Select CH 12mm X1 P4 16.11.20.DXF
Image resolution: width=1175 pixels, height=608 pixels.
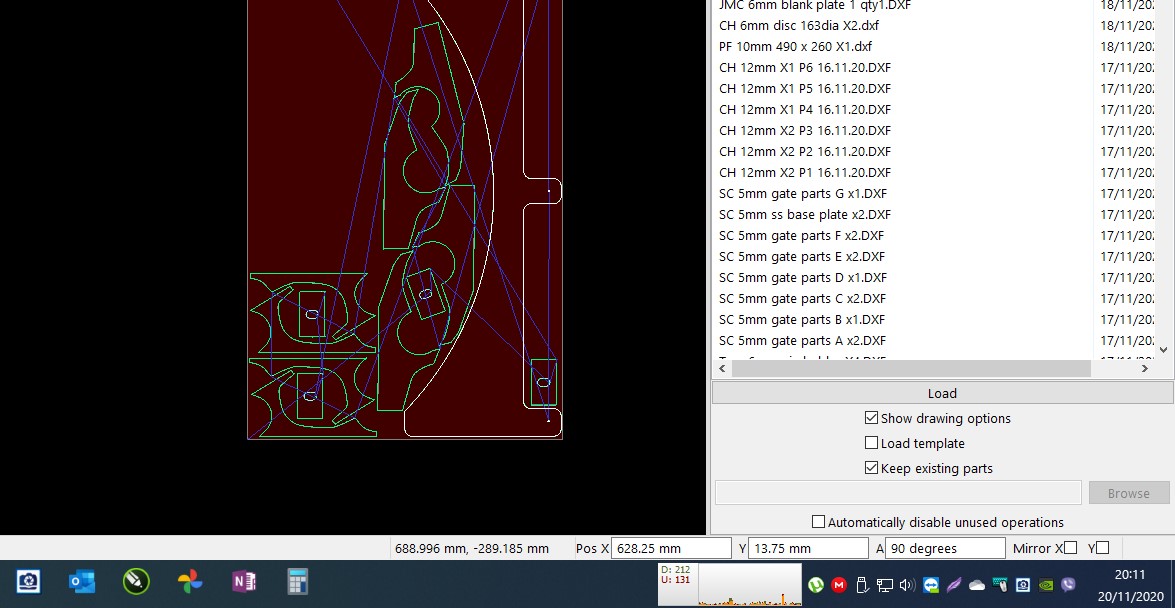pyautogui.click(x=805, y=109)
